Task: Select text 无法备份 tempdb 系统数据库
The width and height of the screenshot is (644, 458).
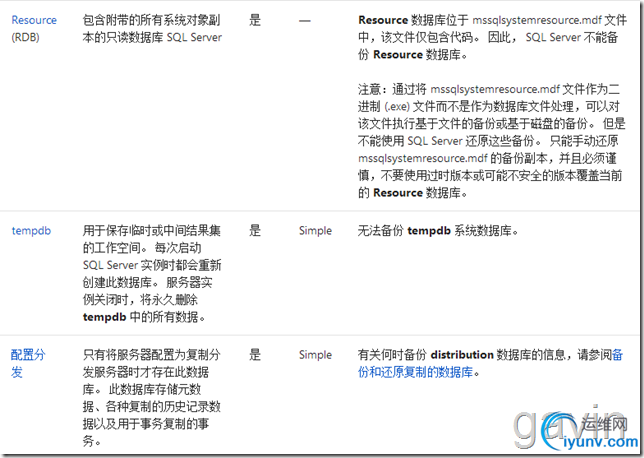Action: [x=438, y=231]
